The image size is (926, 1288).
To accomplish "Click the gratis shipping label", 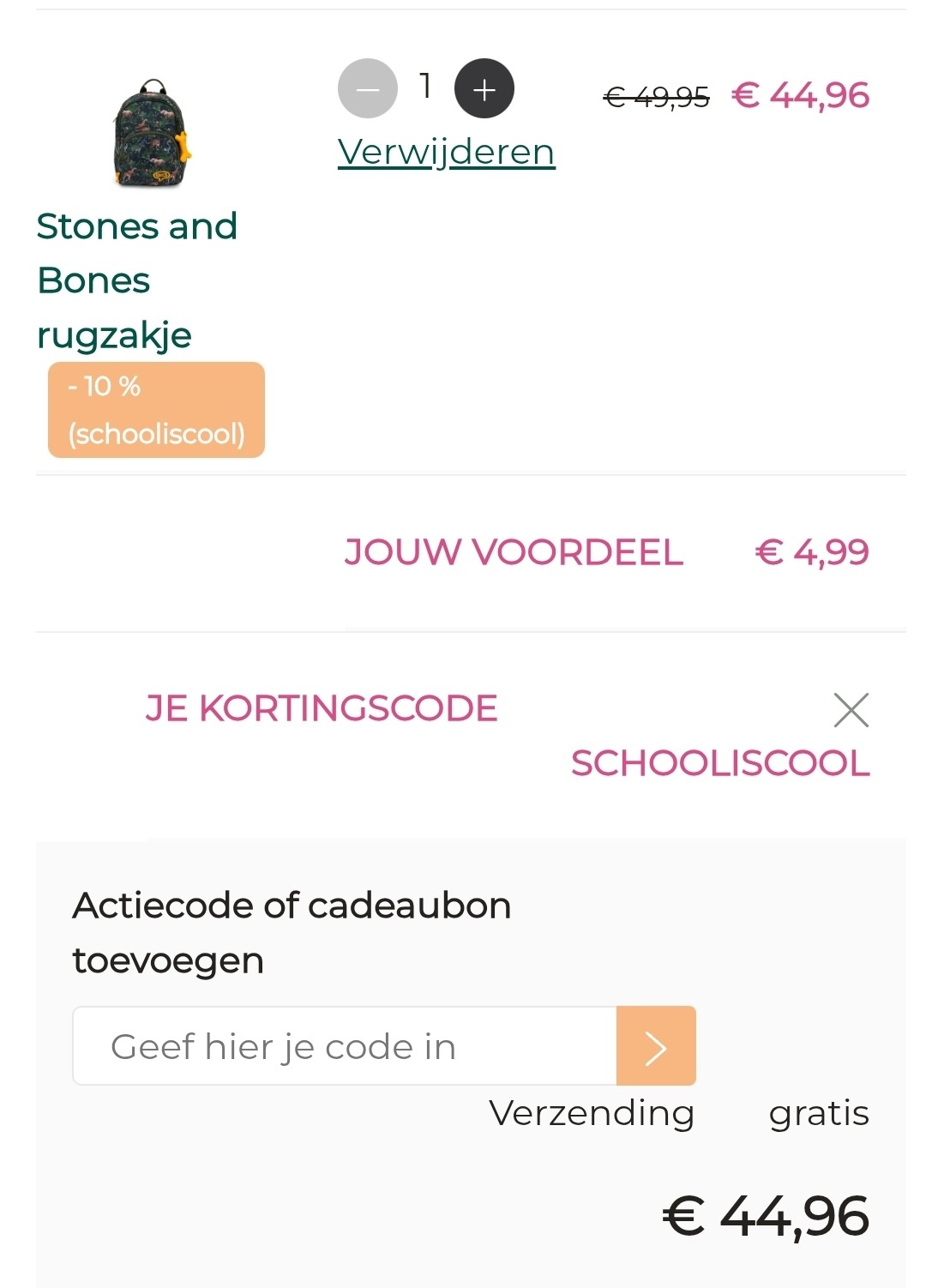I will [x=819, y=1114].
